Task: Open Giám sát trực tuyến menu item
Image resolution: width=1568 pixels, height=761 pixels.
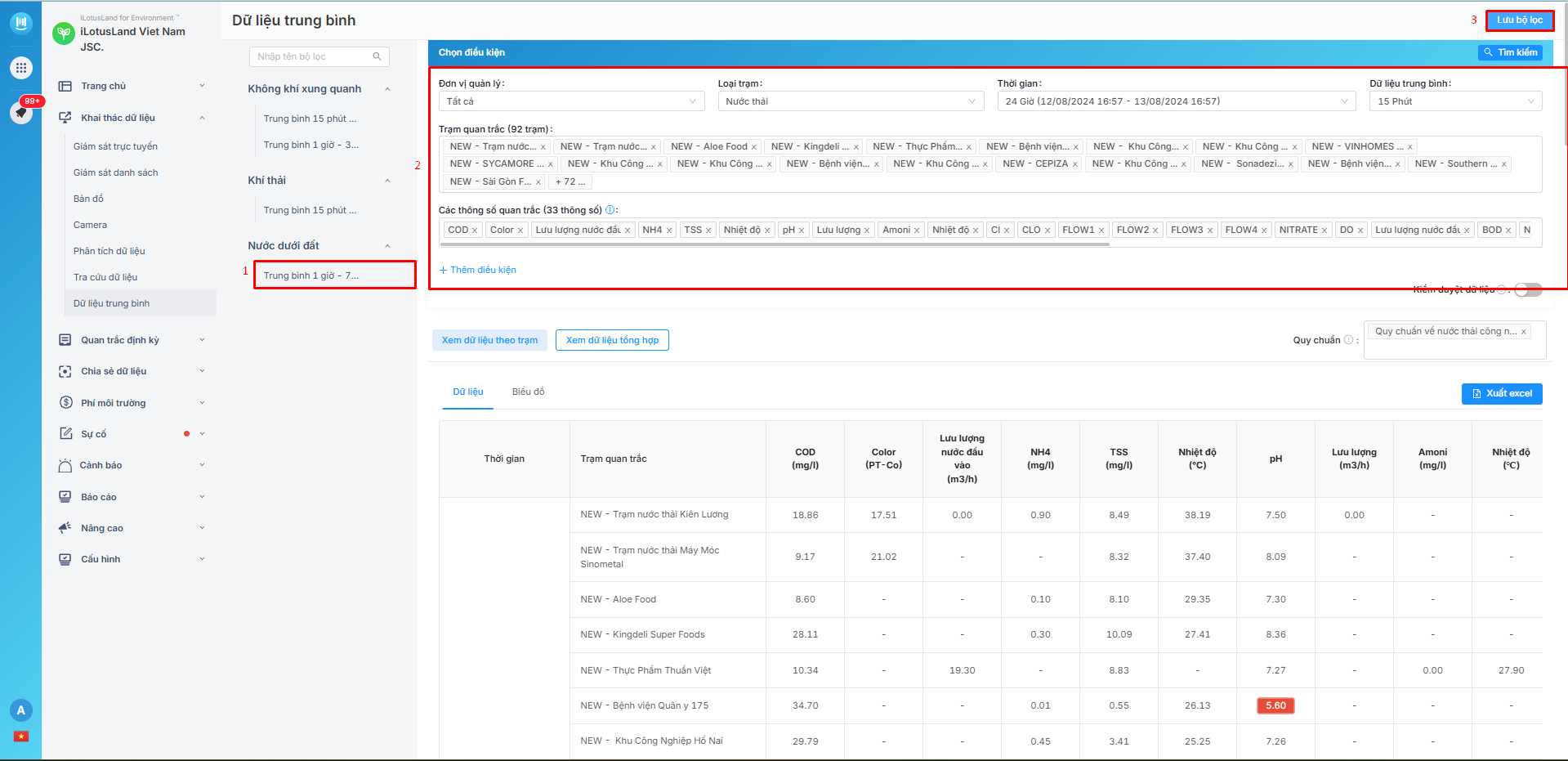Action: pos(115,146)
